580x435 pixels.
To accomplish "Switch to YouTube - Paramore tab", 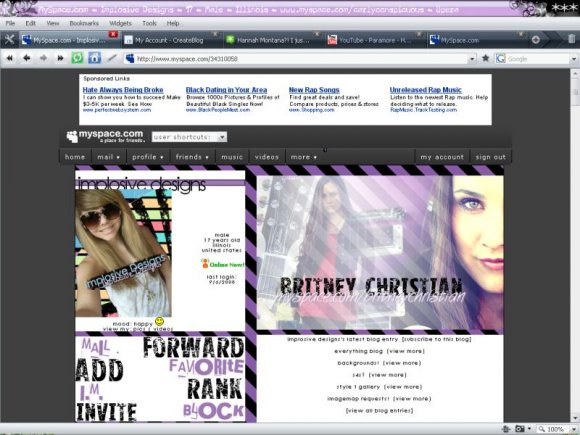I will (x=375, y=40).
